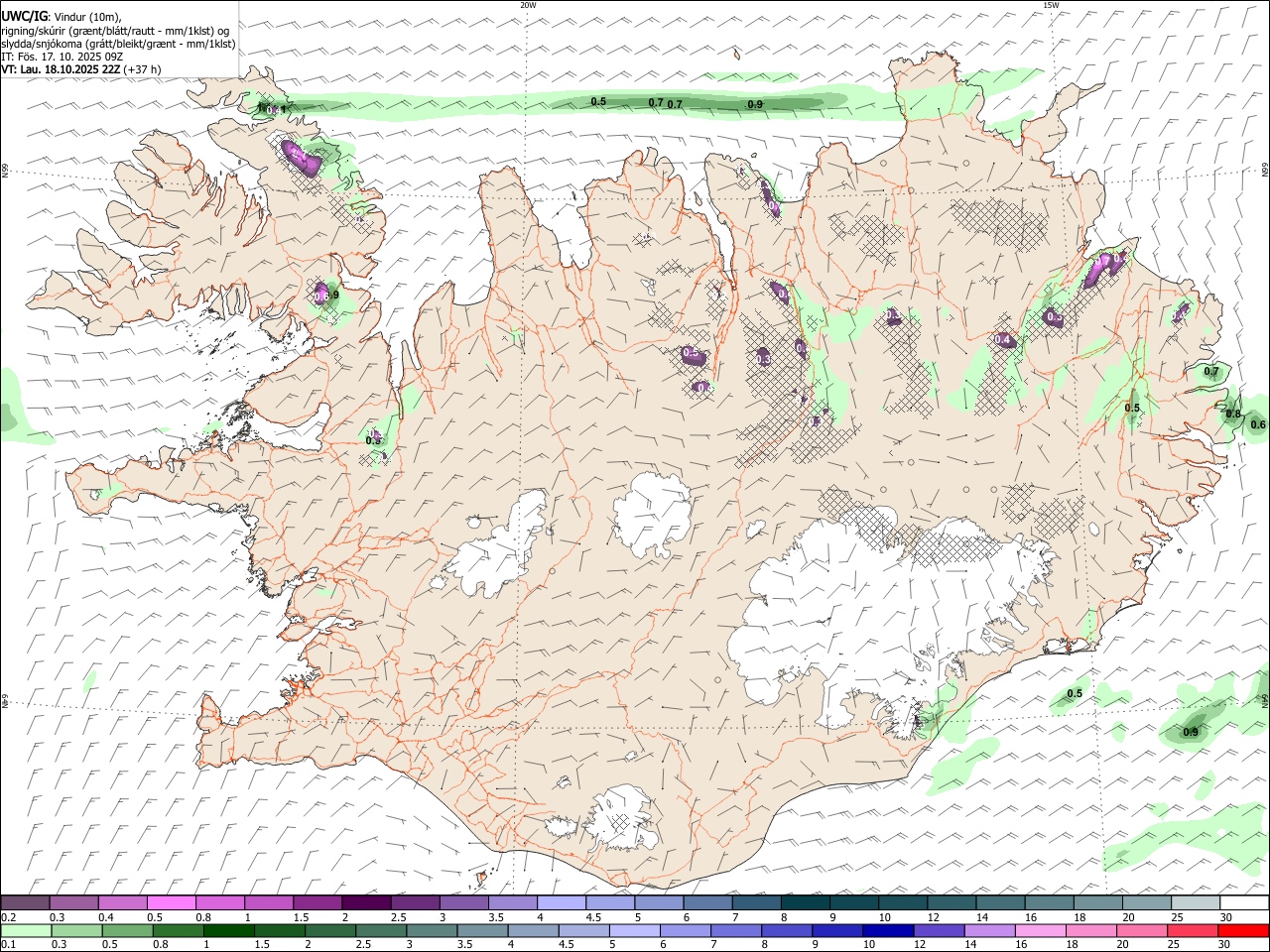Click the "15W" longitude label

coord(1051,5)
